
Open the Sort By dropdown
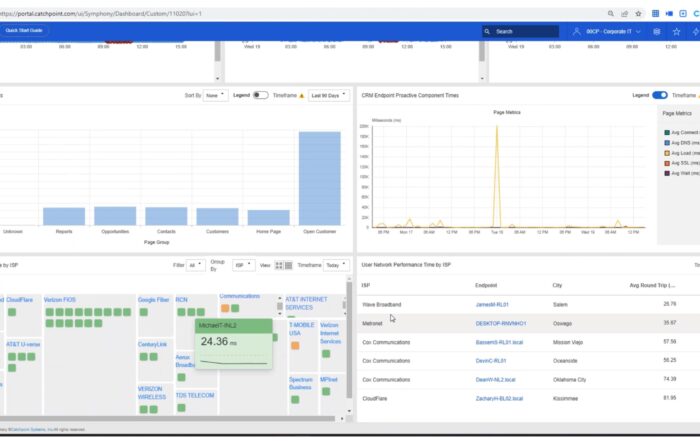coord(215,96)
